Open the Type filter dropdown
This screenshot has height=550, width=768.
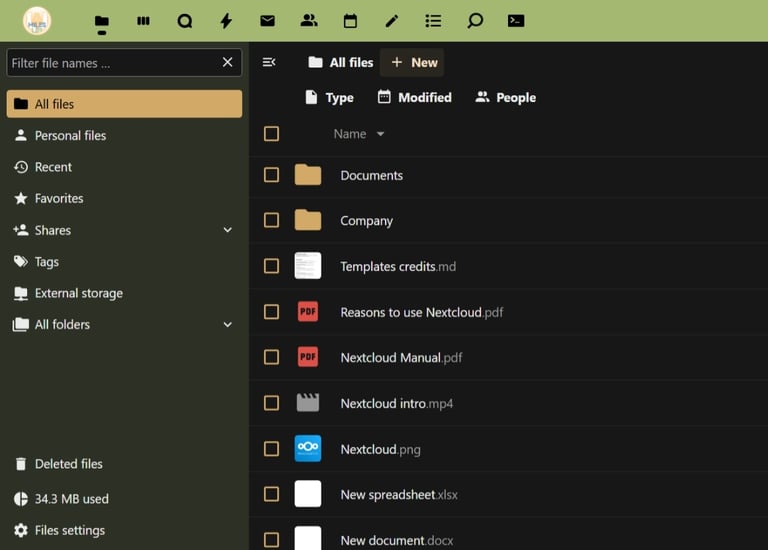(x=329, y=97)
